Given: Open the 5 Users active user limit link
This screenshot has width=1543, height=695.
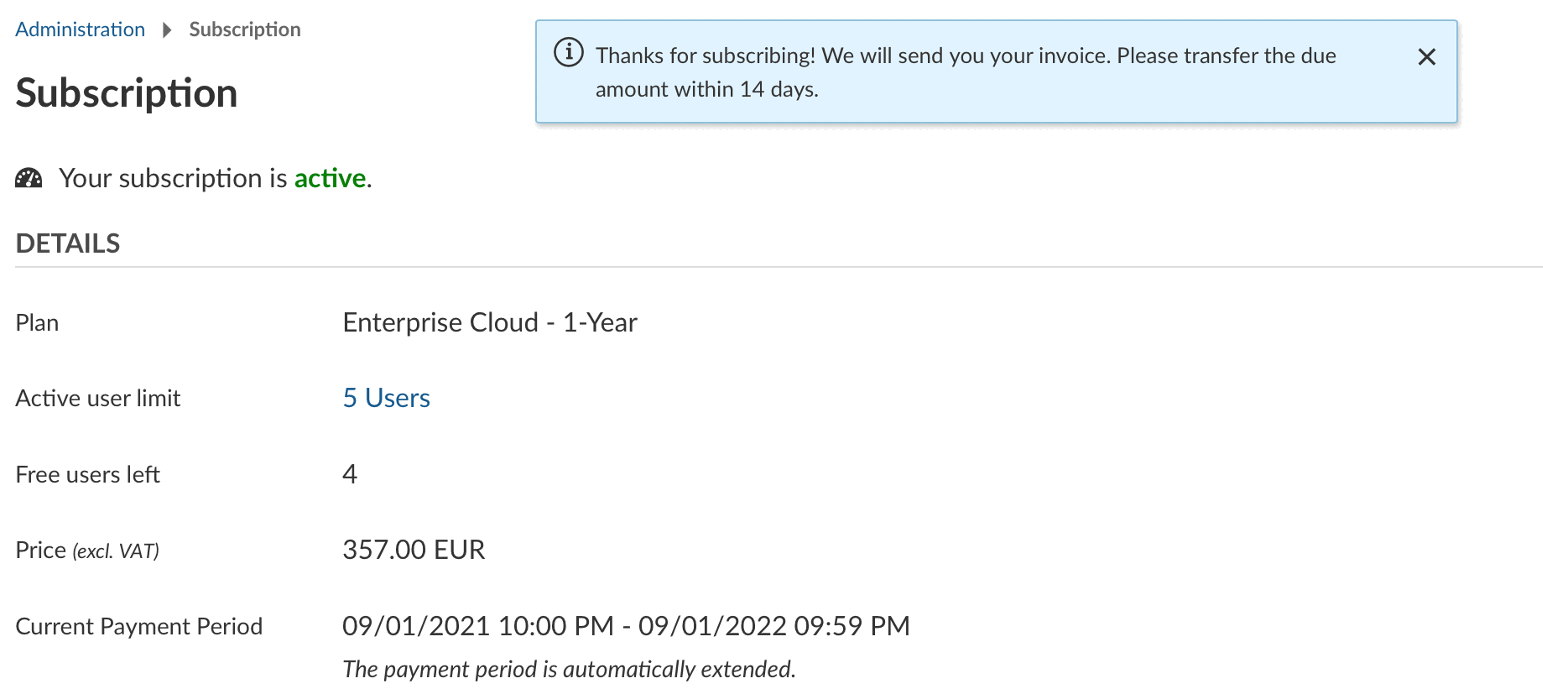Looking at the screenshot, I should (386, 397).
